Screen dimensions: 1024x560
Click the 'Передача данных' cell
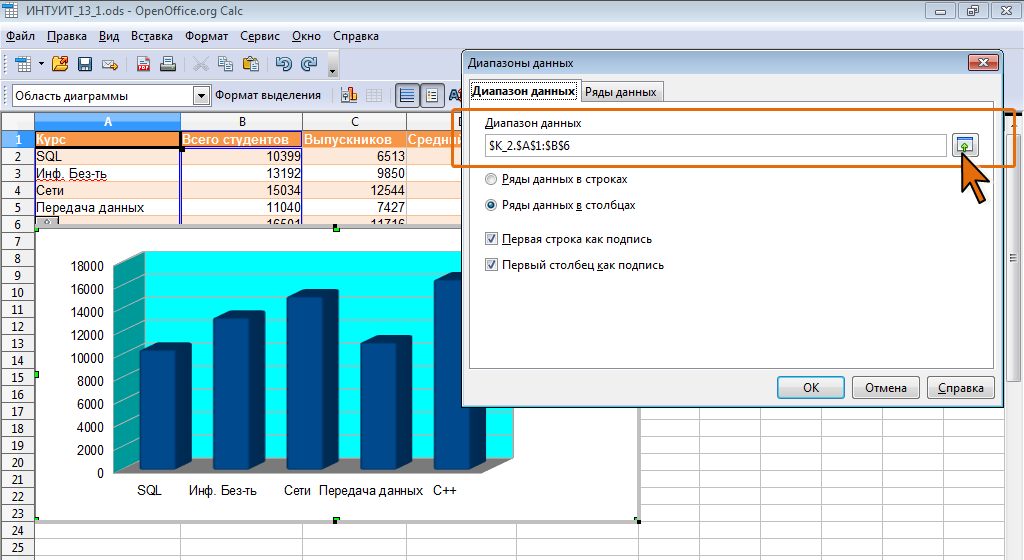[x=108, y=208]
